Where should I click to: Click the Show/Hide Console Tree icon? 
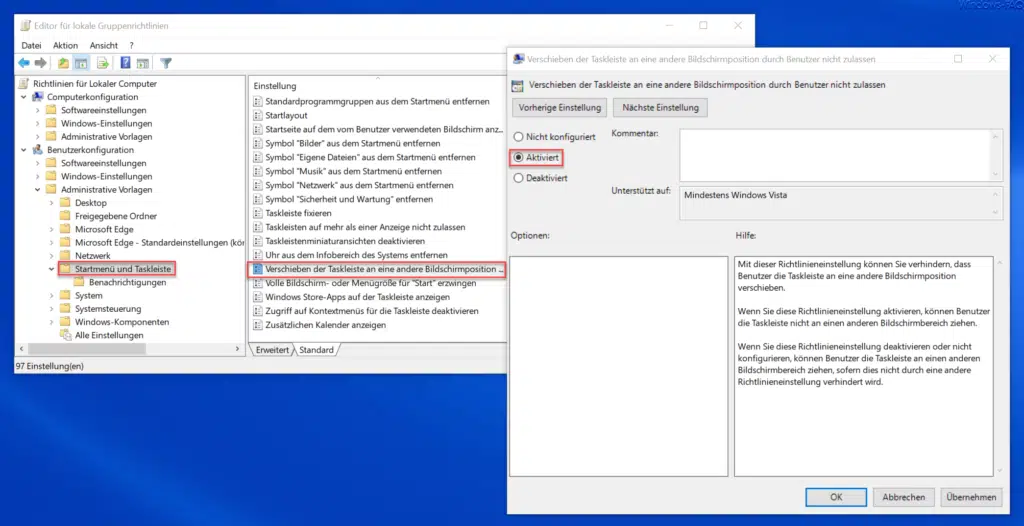click(81, 62)
